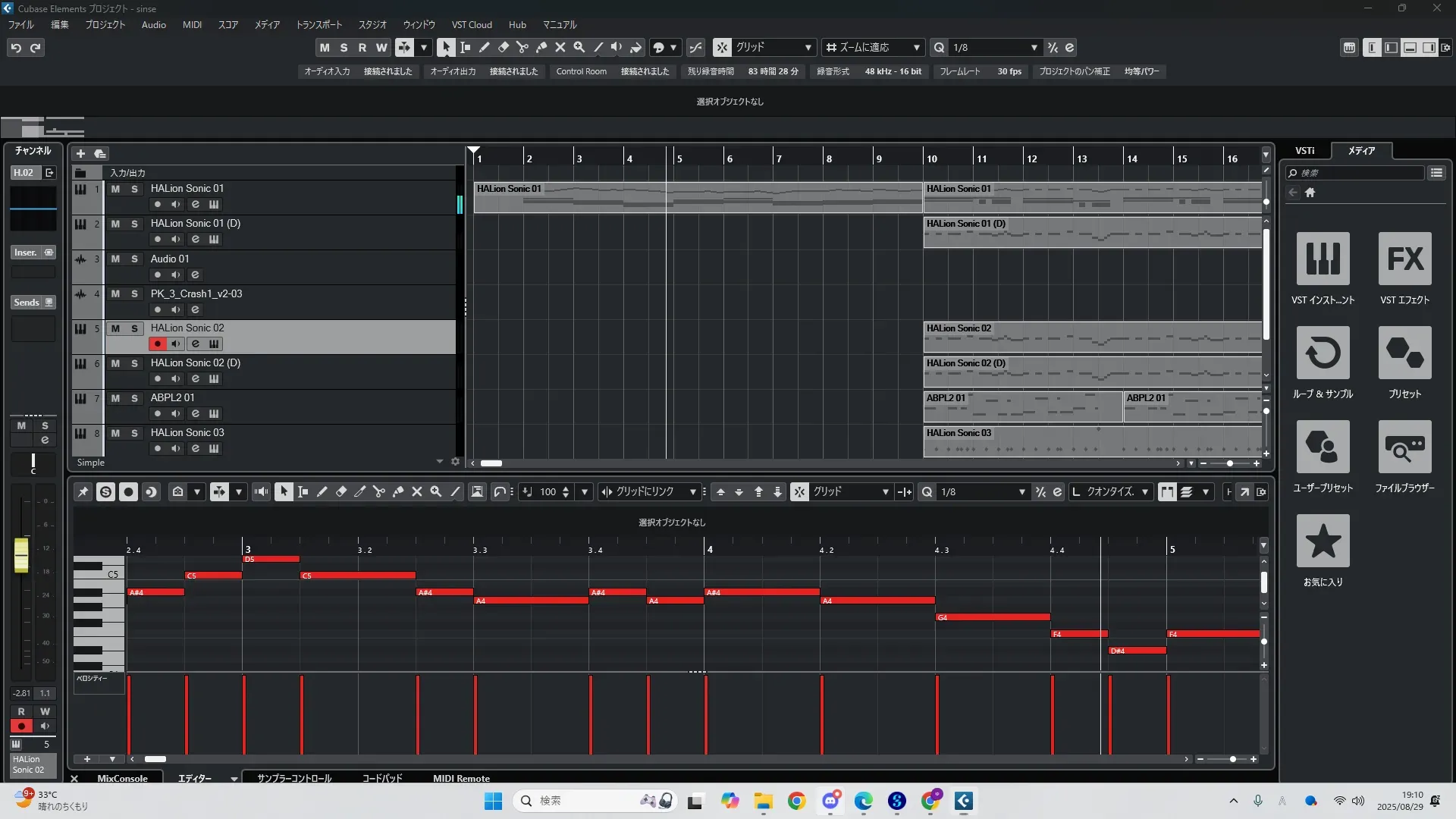Select the Mute tool (X) in the main toolbar
The image size is (1456, 819).
(x=560, y=47)
